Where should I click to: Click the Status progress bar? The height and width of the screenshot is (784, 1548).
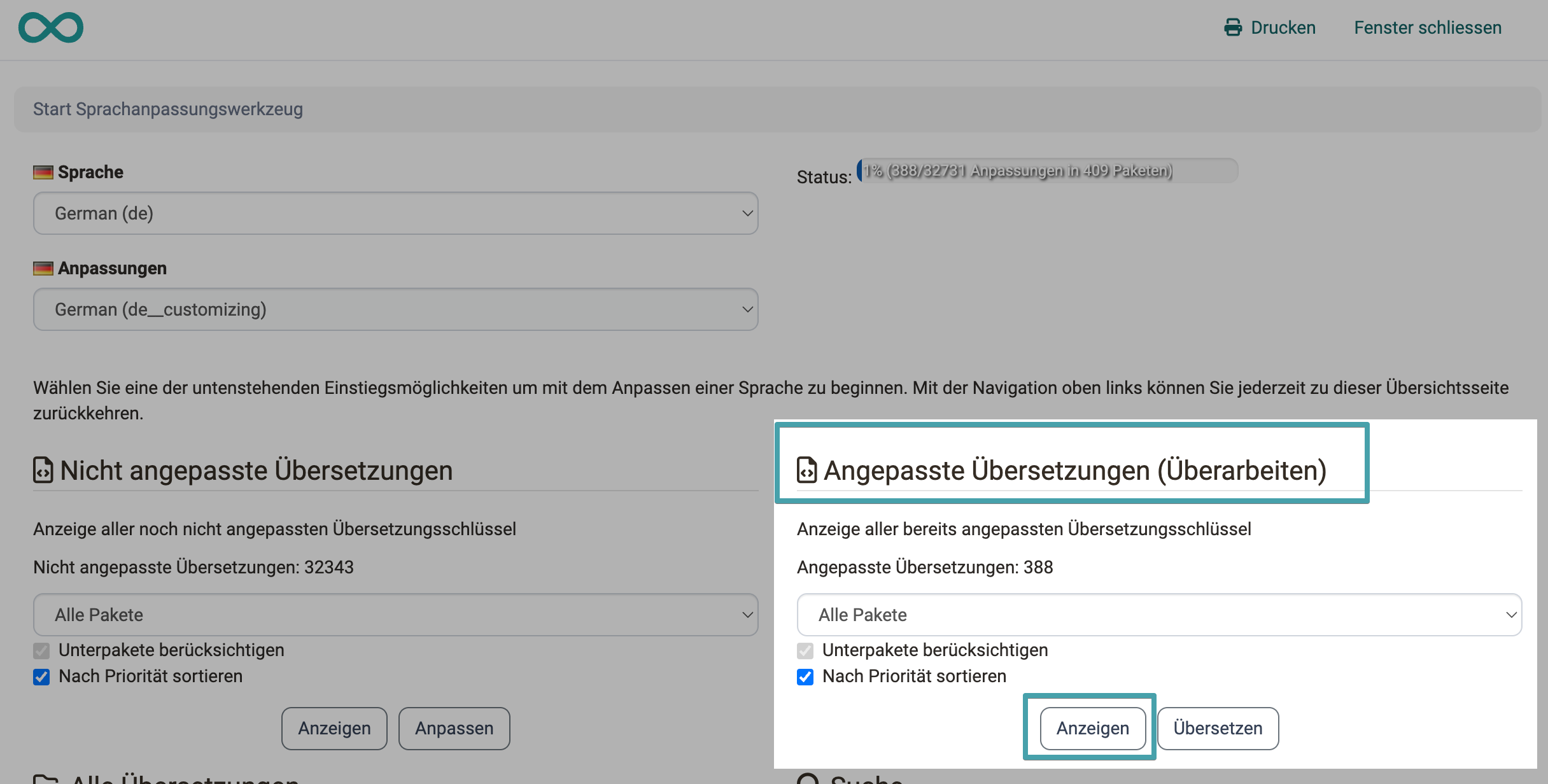1047,171
